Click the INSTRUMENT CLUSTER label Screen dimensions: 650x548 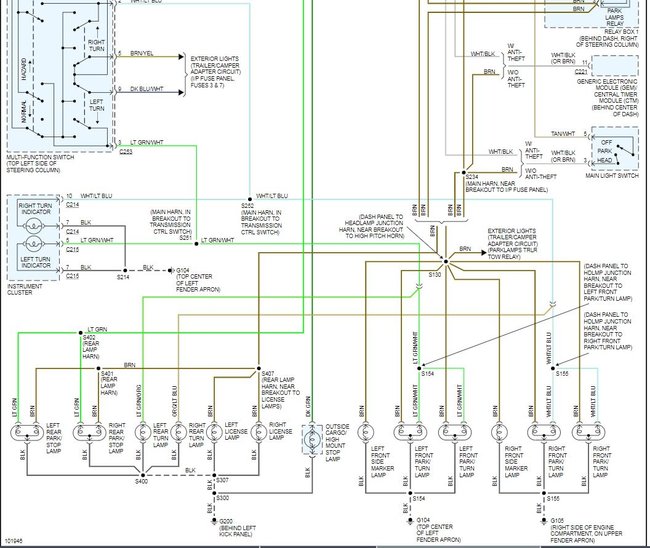pos(24,289)
